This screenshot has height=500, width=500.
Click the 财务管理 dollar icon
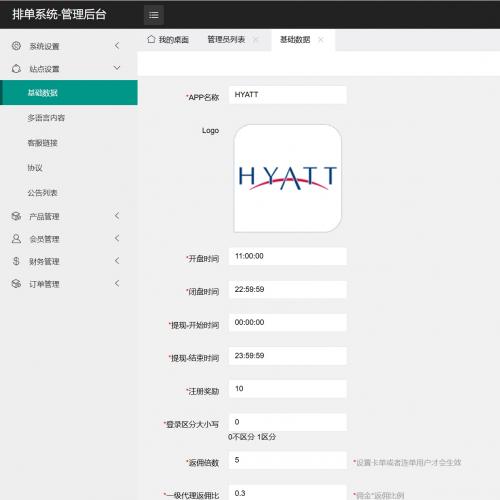click(x=16, y=261)
